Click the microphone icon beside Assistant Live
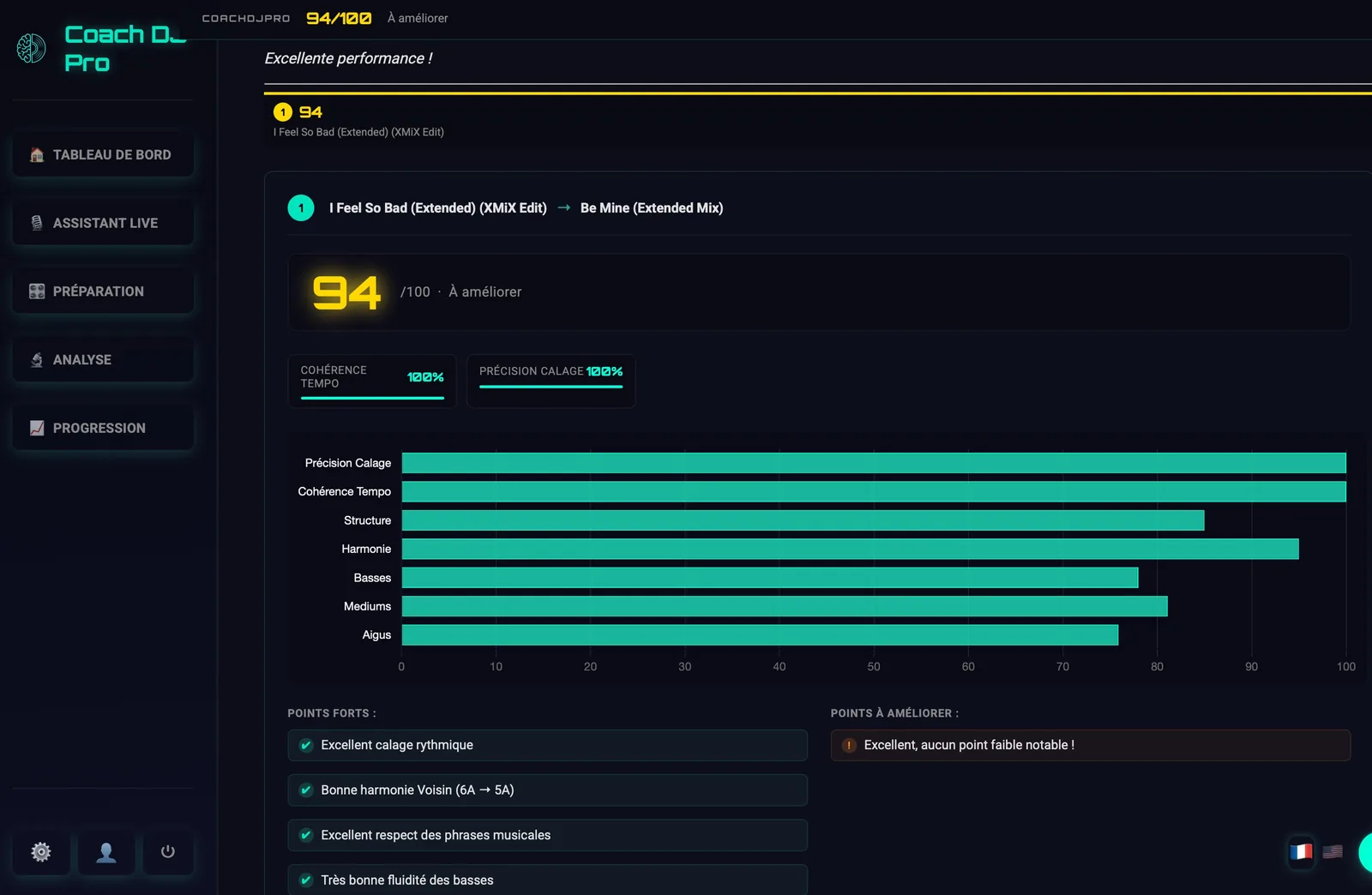This screenshot has height=895, width=1372. [x=37, y=223]
